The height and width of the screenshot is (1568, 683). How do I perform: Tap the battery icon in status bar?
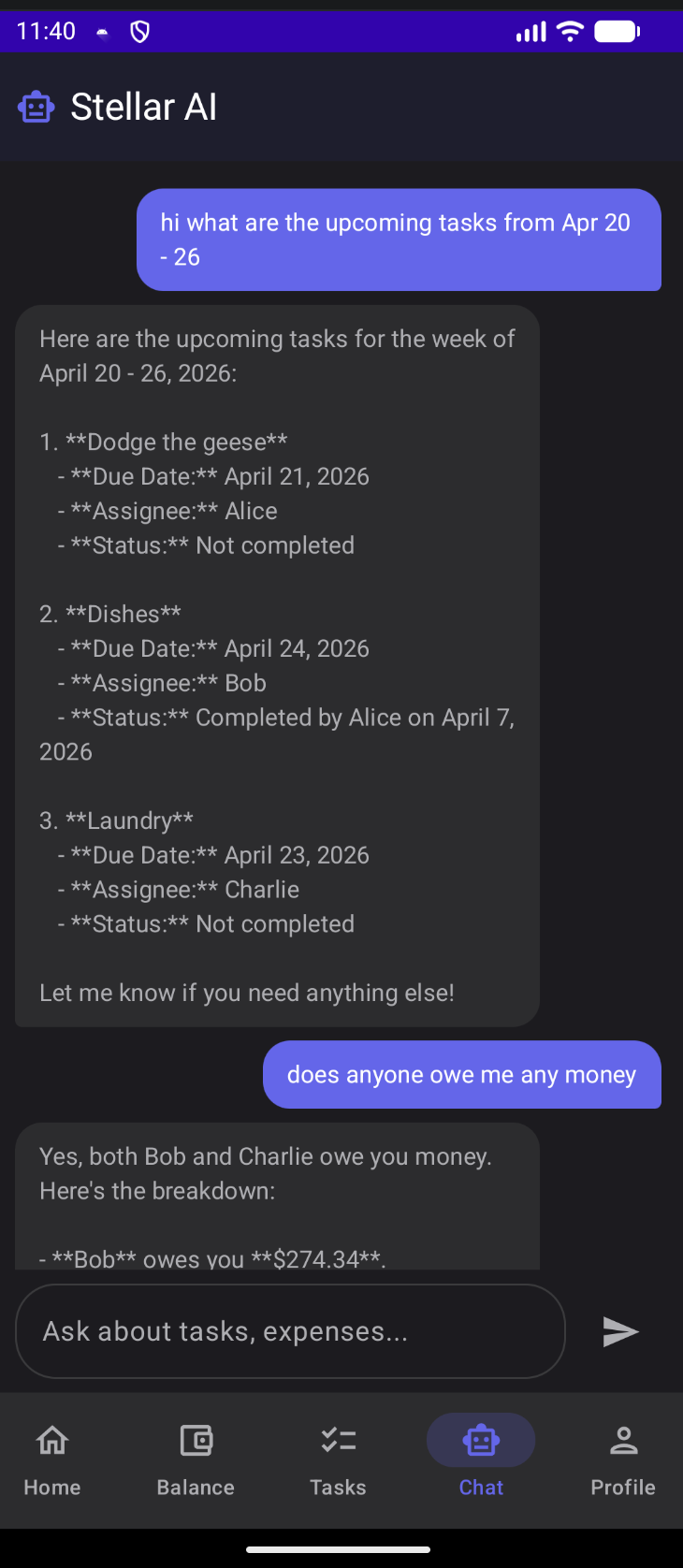(617, 32)
